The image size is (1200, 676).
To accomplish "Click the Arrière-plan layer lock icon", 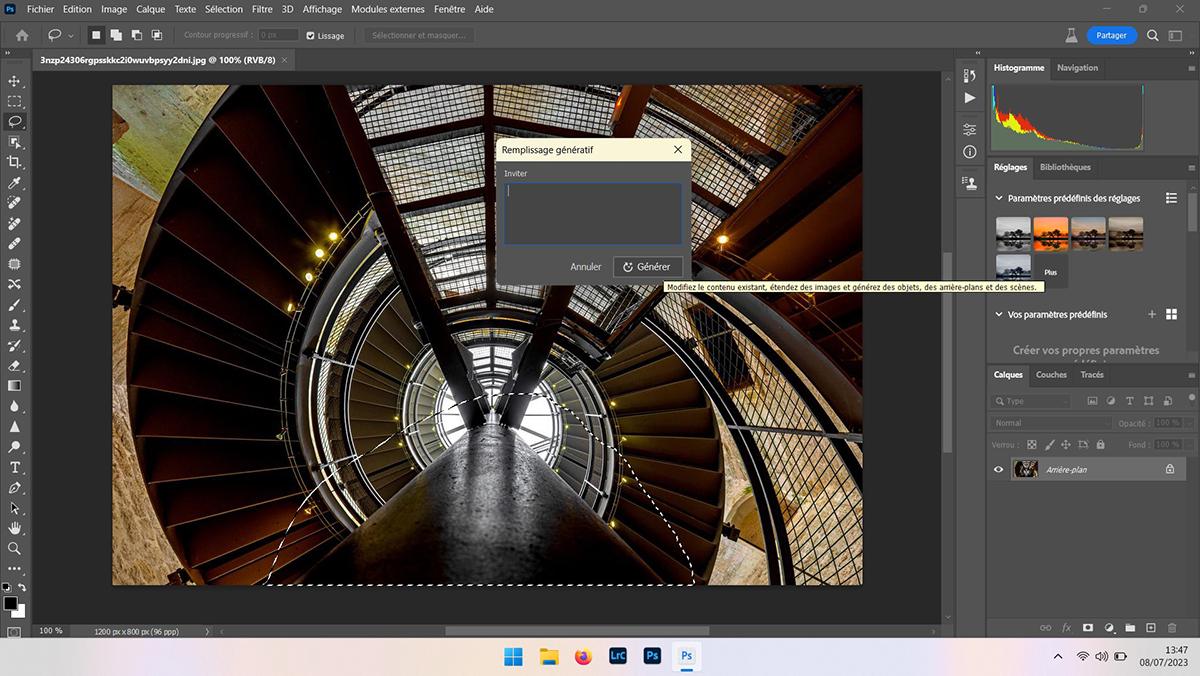I will point(1170,469).
